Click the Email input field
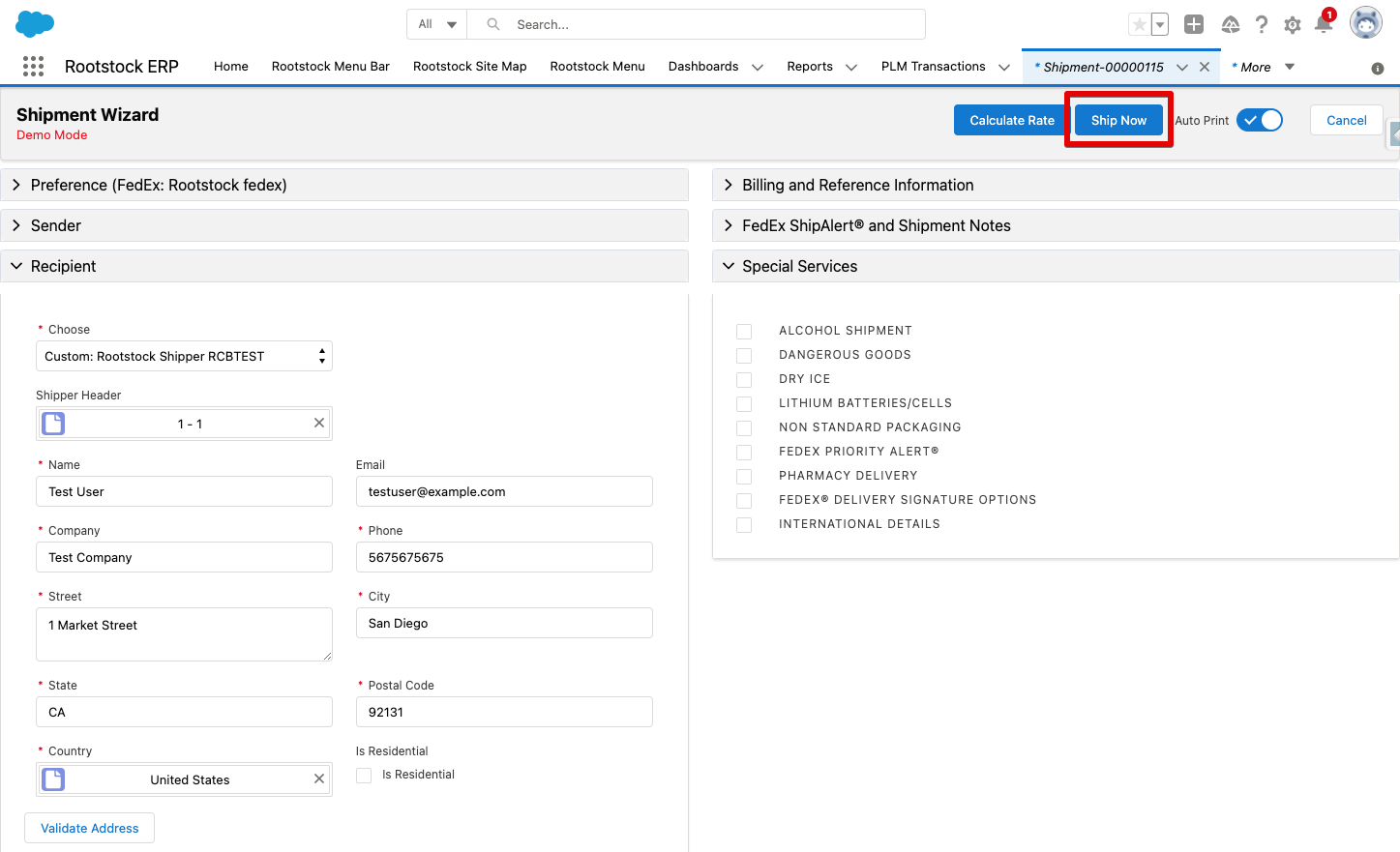This screenshot has height=852, width=1400. [504, 491]
